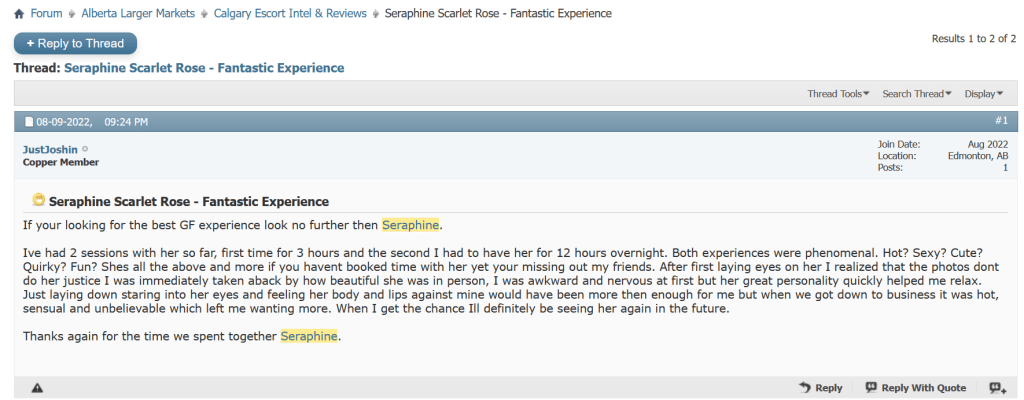Click the Reply With Quote bubble icon

871,388
